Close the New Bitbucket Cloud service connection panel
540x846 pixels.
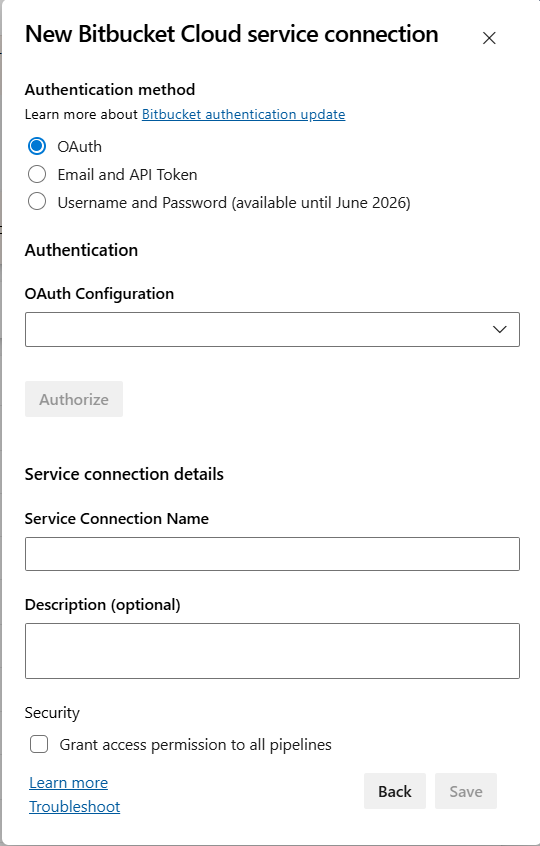tap(489, 38)
